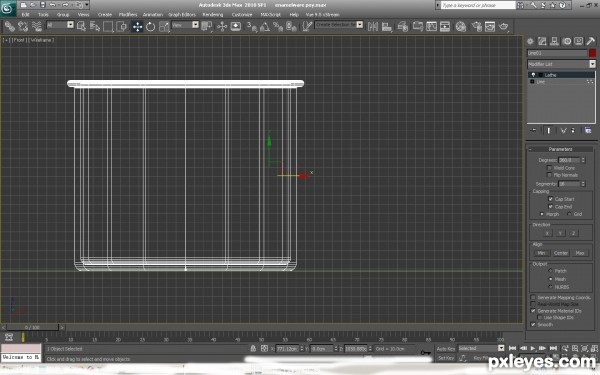Open the Render Setup icon
The image size is (600, 375).
click(x=476, y=26)
